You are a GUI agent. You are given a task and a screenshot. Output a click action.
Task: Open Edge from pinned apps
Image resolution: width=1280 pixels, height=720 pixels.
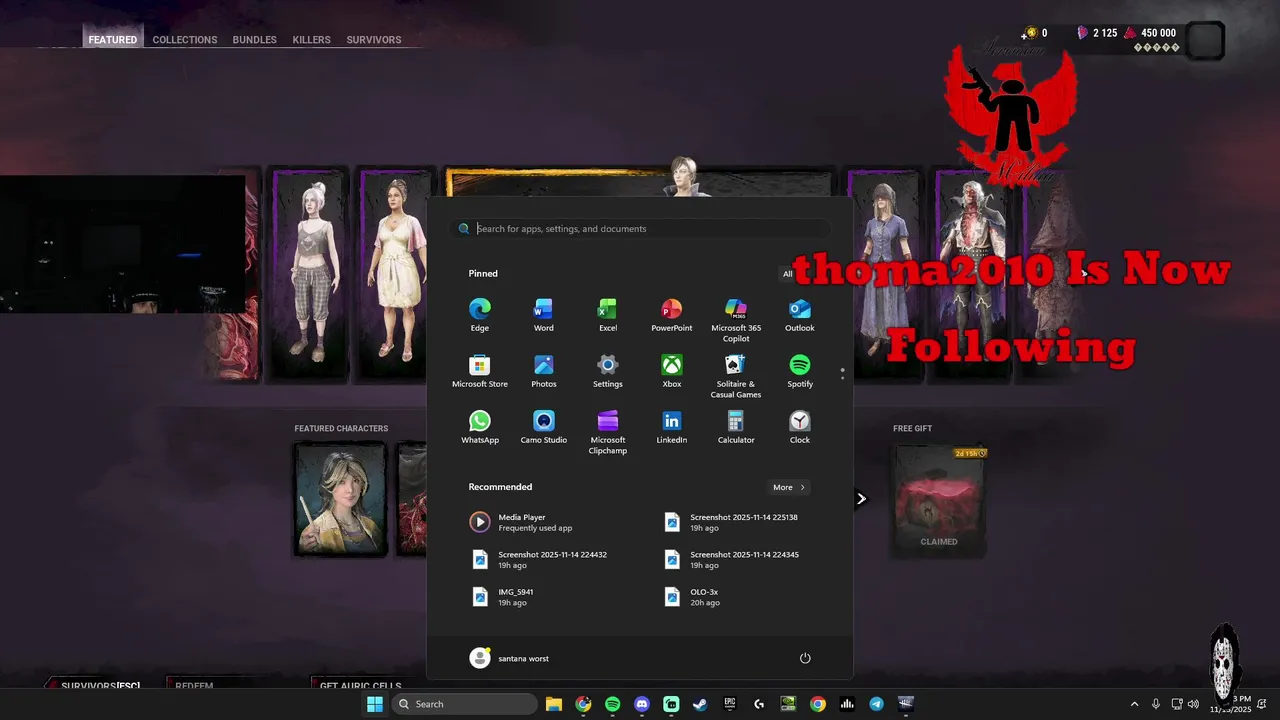coord(480,315)
